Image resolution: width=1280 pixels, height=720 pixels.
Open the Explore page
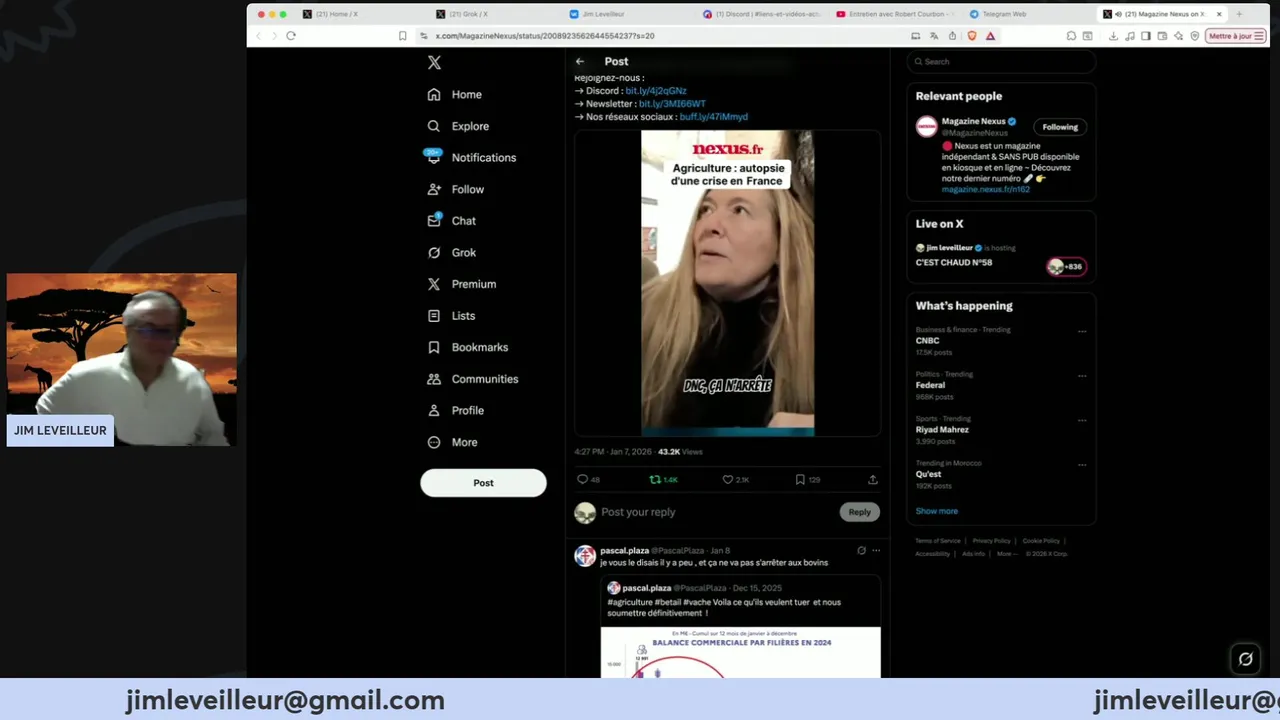[458, 126]
